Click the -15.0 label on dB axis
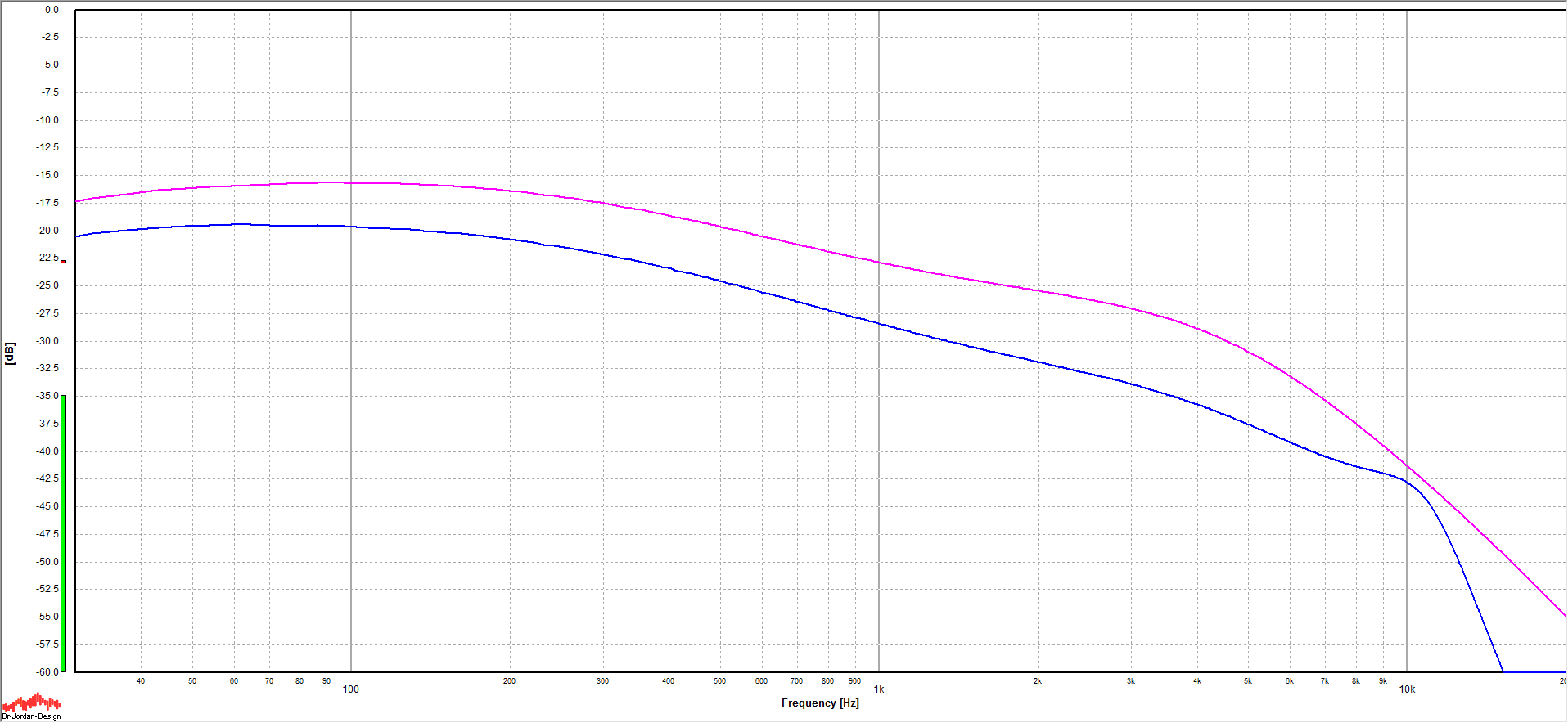1568x723 pixels. (47, 175)
